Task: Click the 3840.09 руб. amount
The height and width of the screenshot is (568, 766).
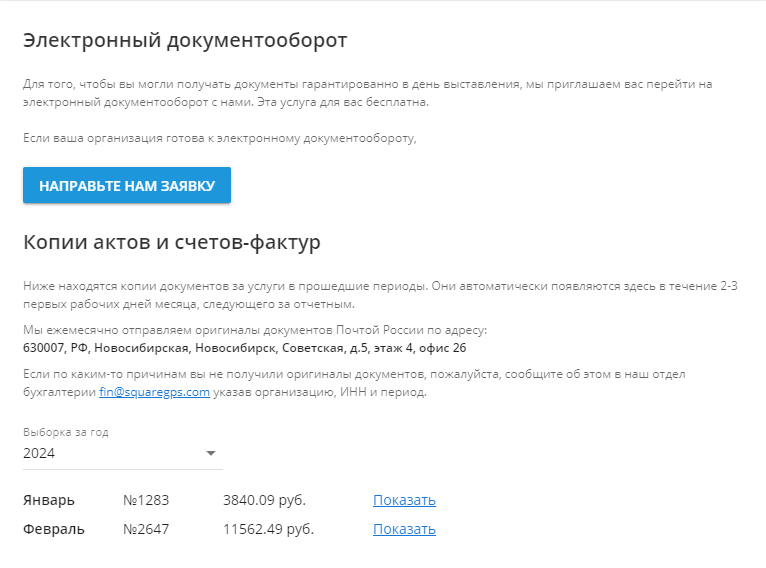Action: tap(264, 500)
